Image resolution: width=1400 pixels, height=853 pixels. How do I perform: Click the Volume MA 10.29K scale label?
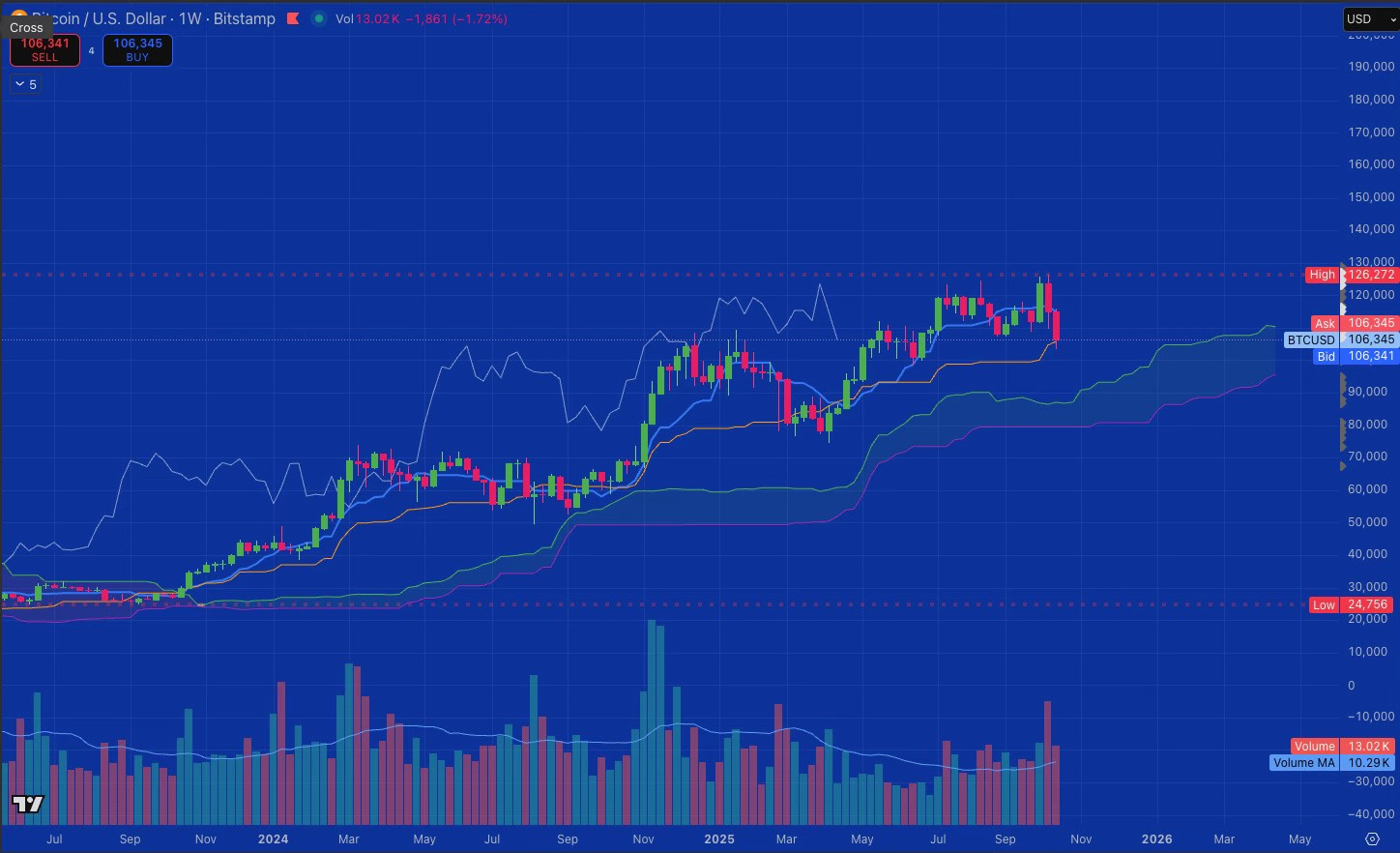click(x=1331, y=762)
